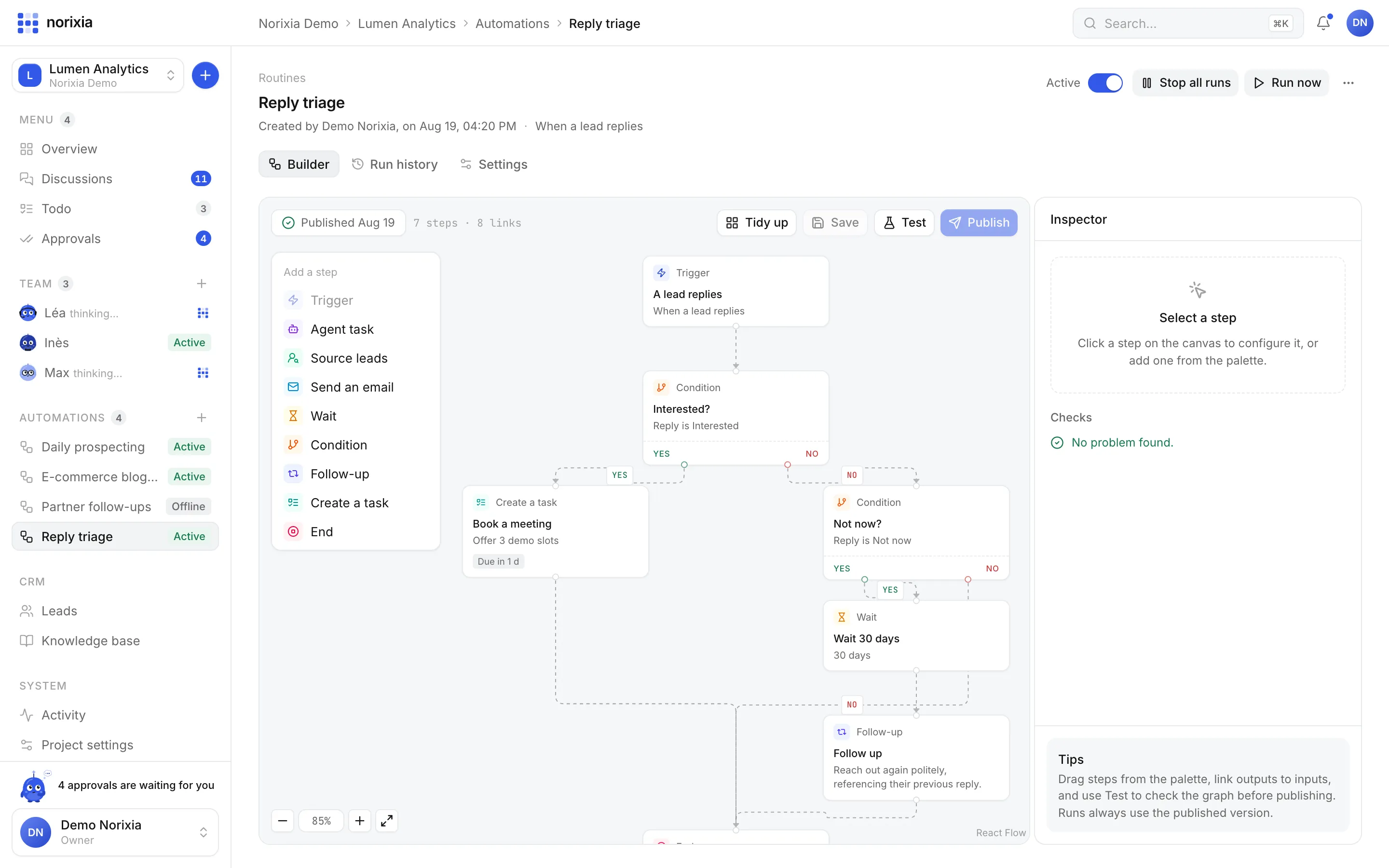
Task: Click the Test button
Action: pos(904,223)
